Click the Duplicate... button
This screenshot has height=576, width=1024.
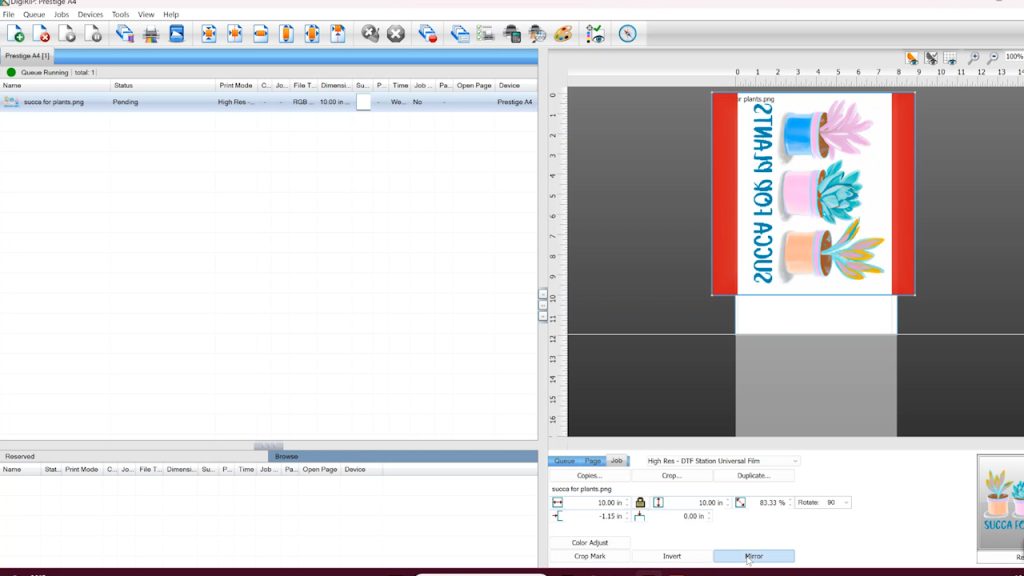coord(753,476)
